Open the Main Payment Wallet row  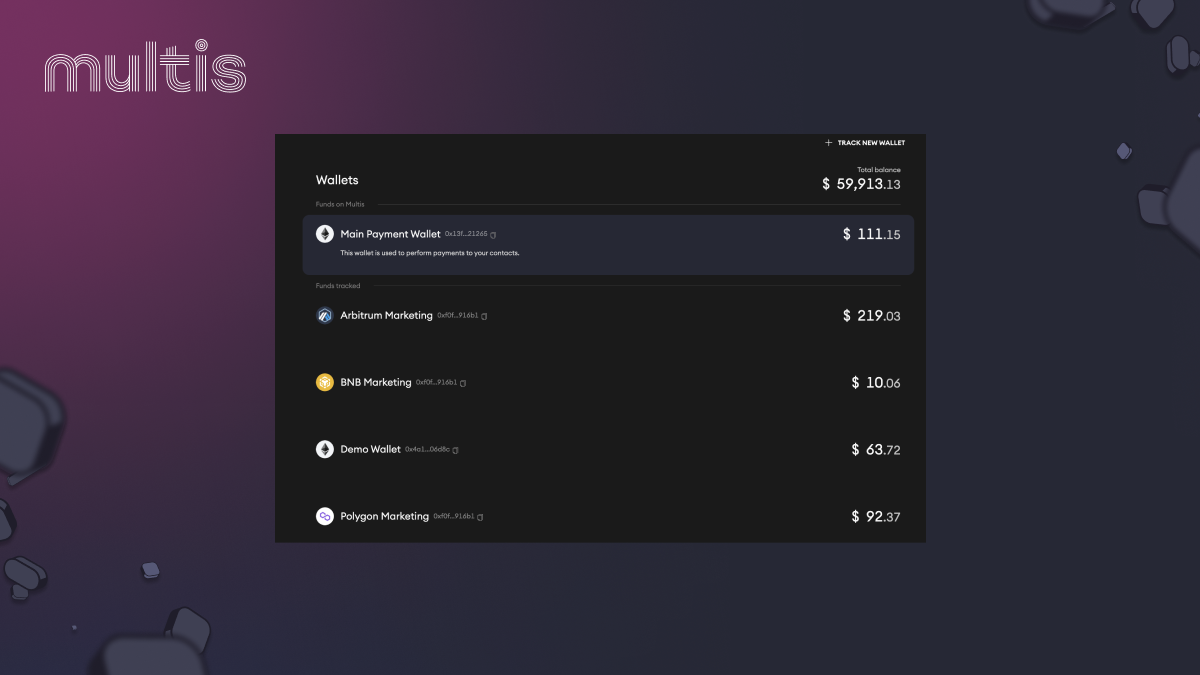coord(608,245)
